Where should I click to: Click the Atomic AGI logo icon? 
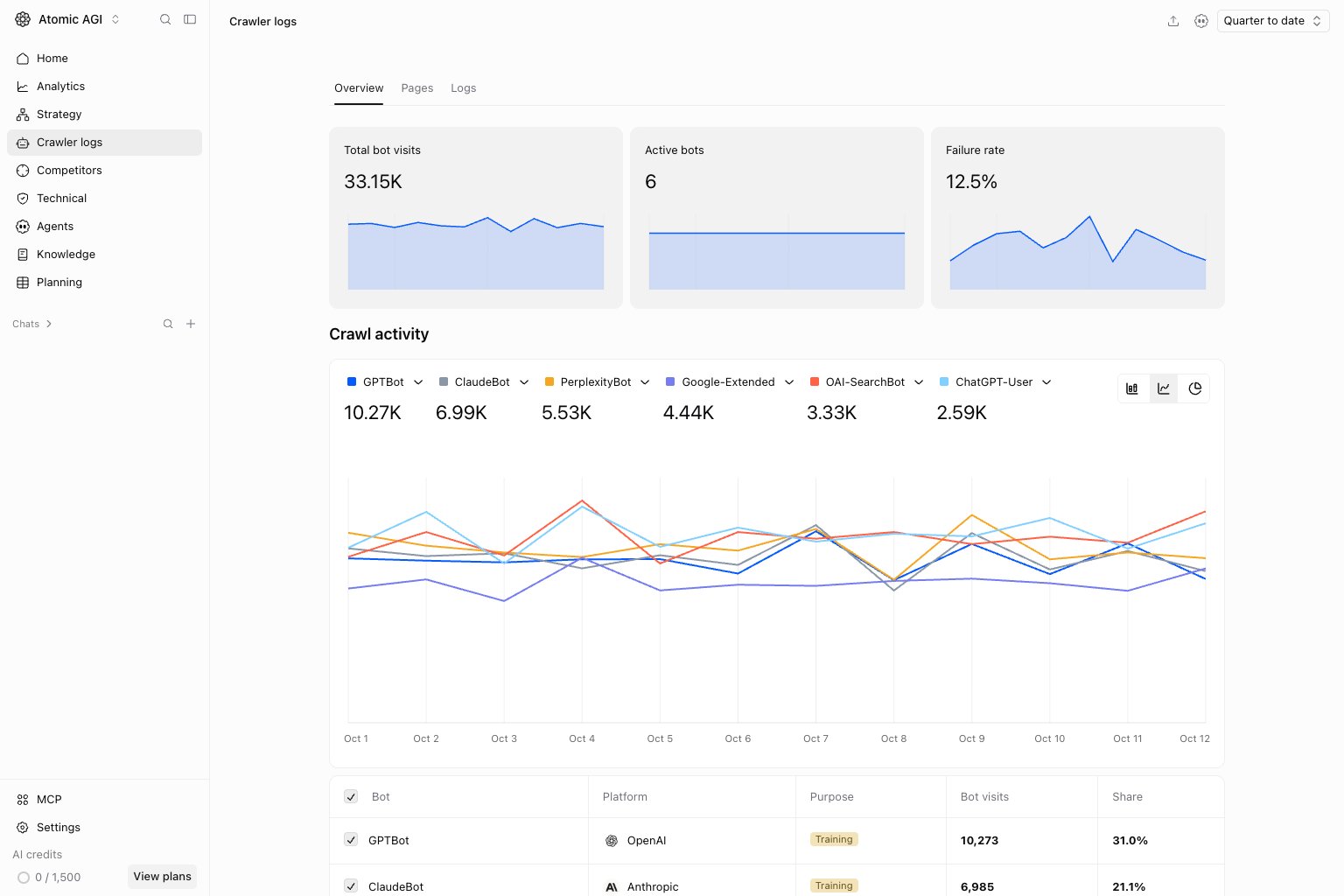click(23, 19)
